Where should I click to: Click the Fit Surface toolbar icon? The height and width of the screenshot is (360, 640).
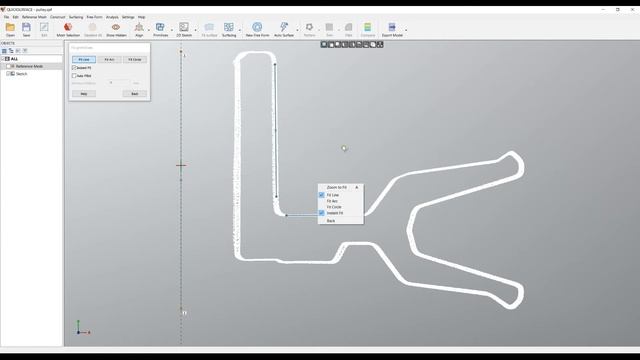click(209, 27)
